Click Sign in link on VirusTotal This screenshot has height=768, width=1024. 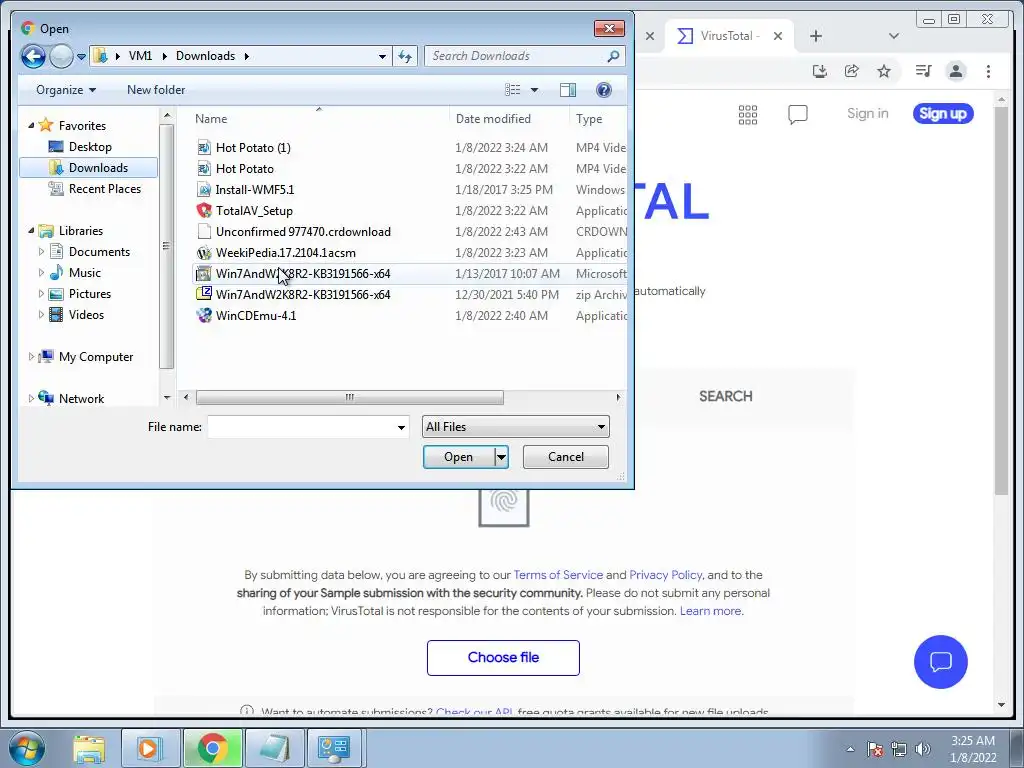[x=867, y=114]
